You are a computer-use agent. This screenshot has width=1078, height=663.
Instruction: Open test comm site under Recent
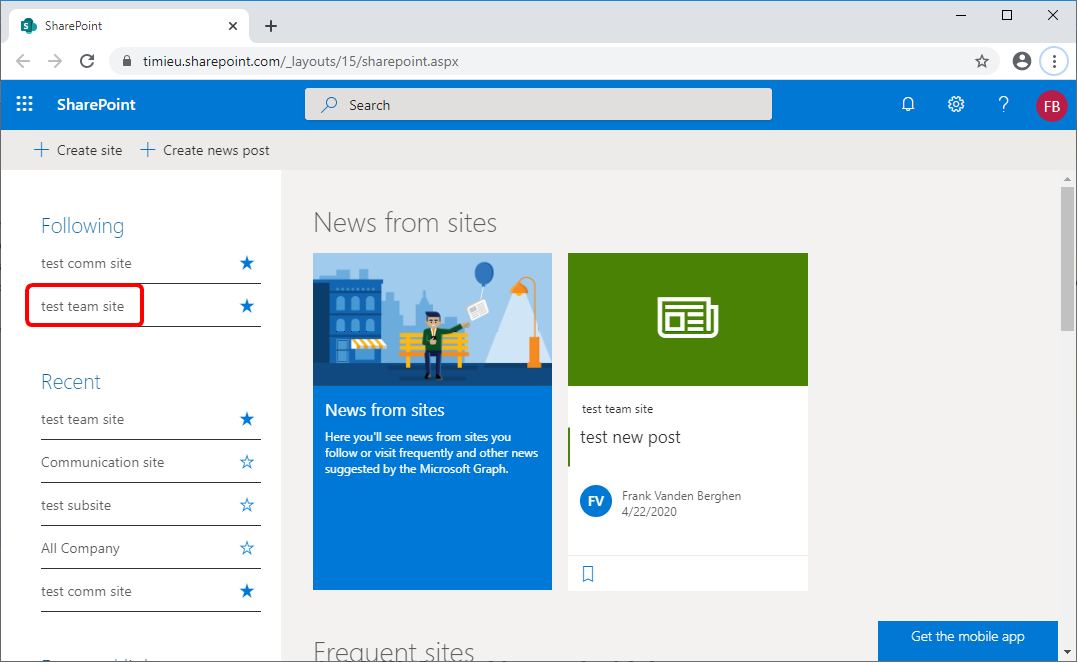click(x=86, y=591)
